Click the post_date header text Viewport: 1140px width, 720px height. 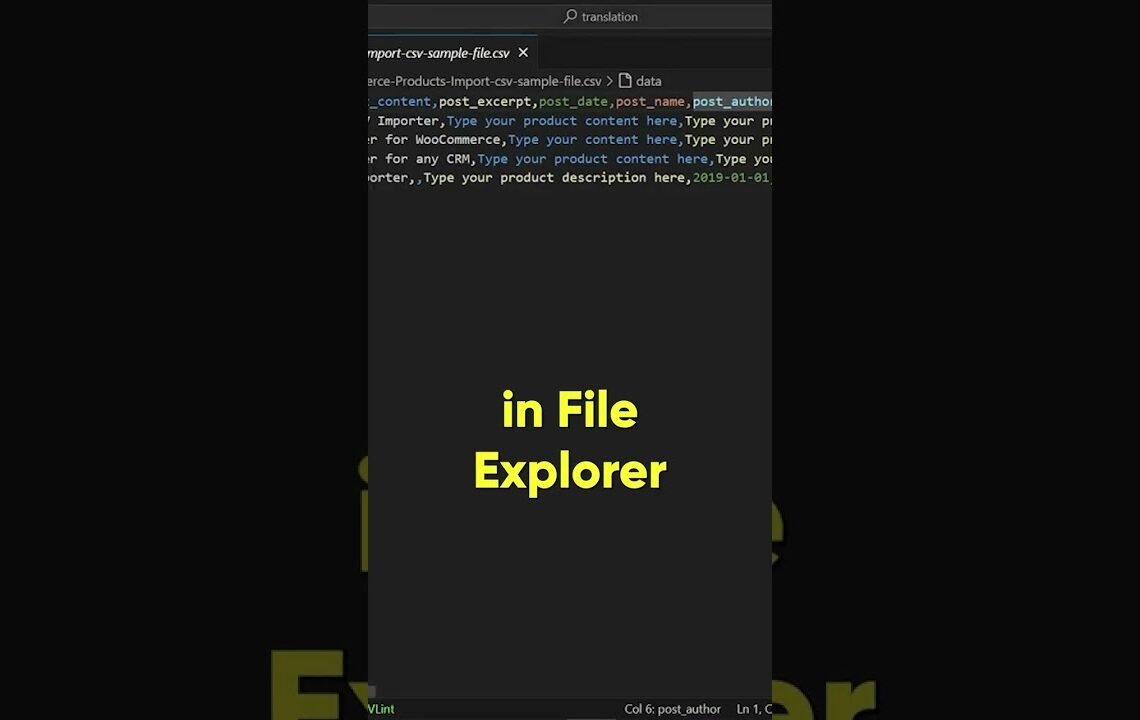pyautogui.click(x=573, y=102)
